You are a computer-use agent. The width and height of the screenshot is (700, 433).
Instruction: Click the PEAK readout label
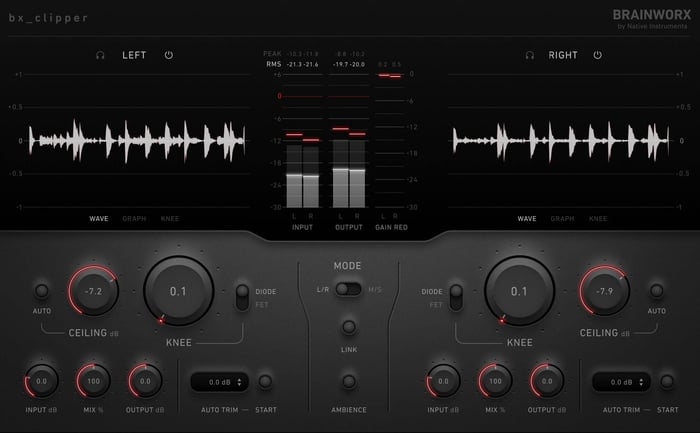coord(272,54)
